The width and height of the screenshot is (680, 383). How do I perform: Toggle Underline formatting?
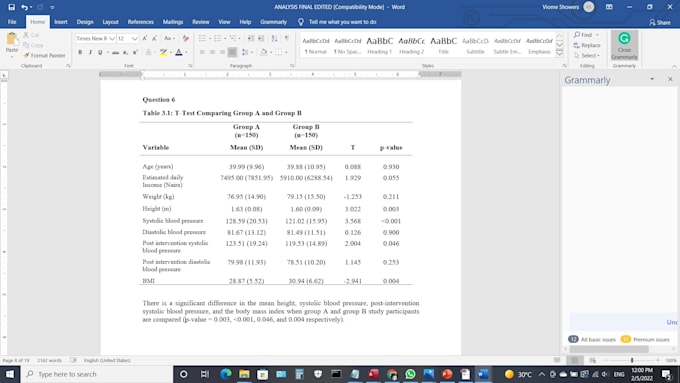tap(100, 52)
